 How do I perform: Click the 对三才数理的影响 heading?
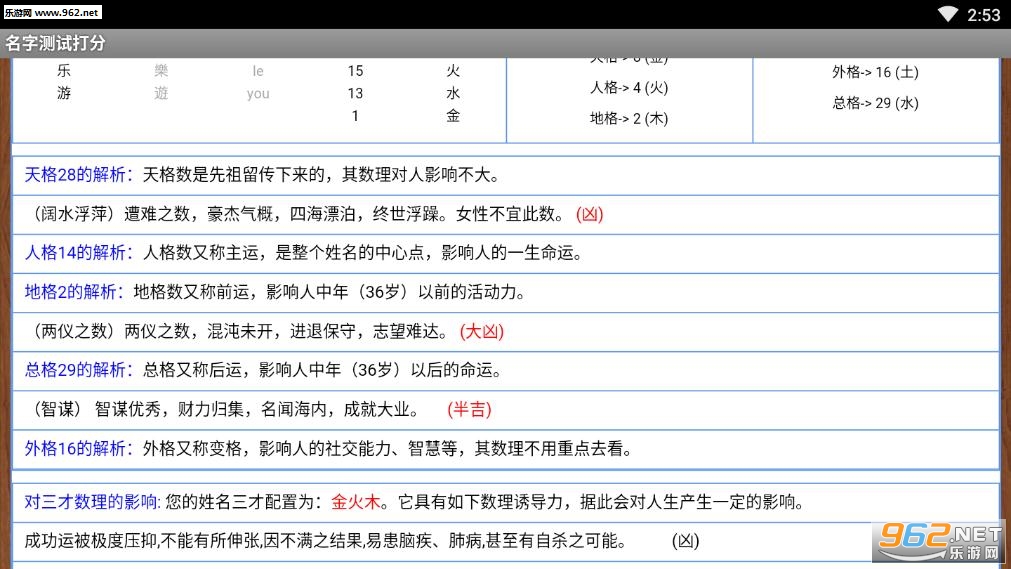coord(92,502)
